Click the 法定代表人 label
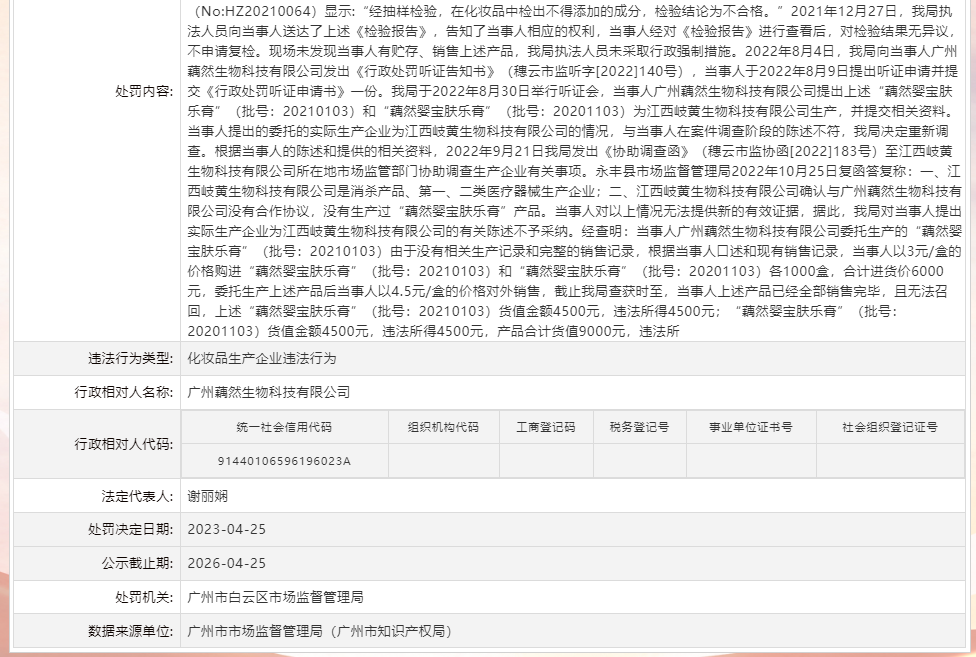This screenshot has height=657, width=976. (x=137, y=496)
